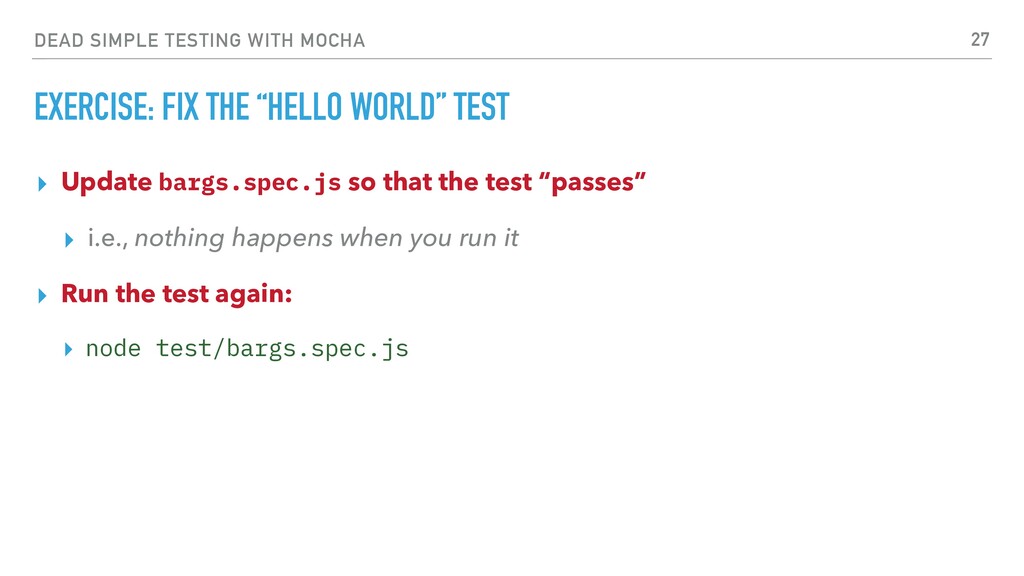Click the blue bullet before 'Run the test again'
This screenshot has height=576, width=1024.
[42, 296]
